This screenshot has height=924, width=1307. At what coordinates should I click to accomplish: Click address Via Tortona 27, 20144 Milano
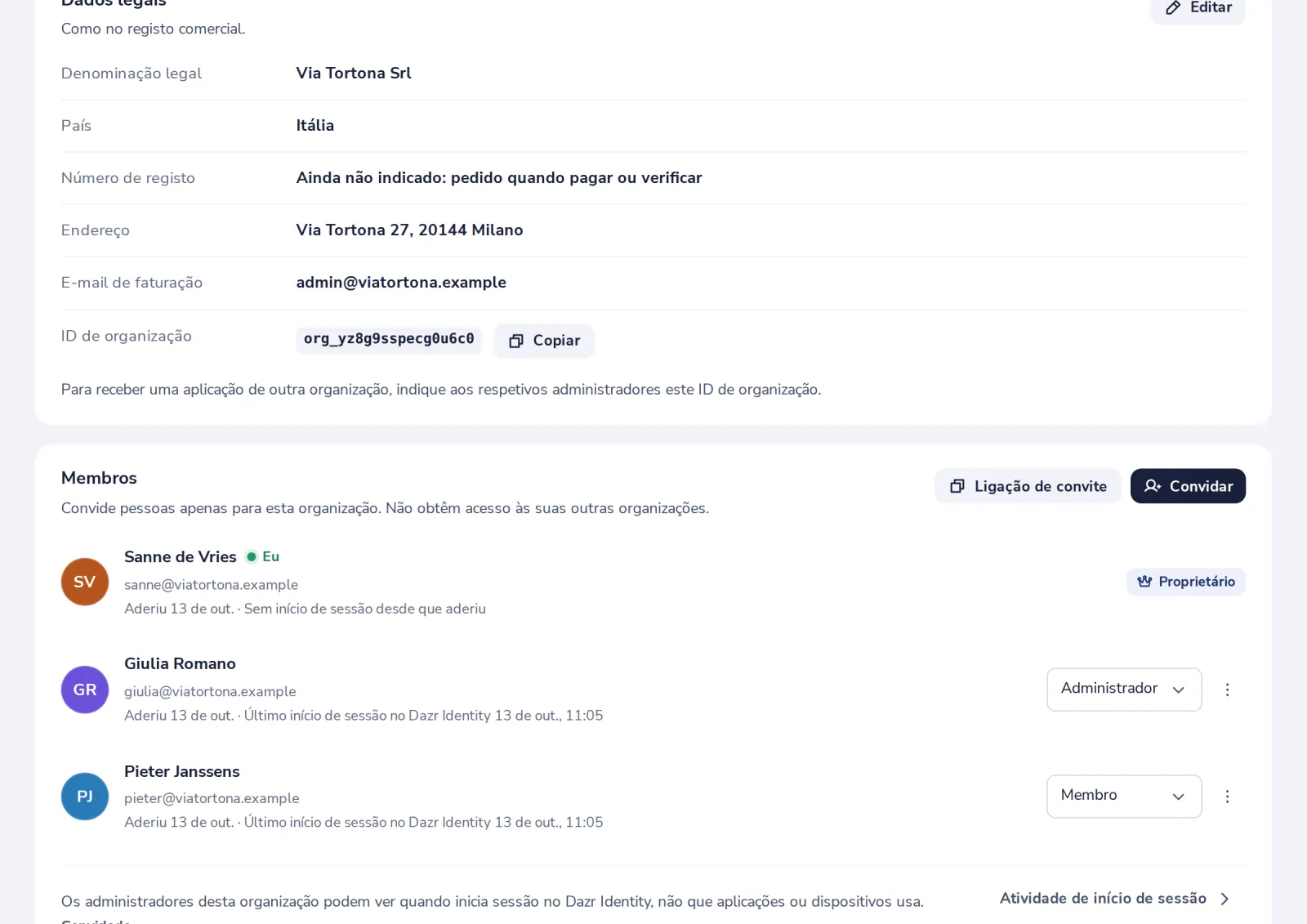pyautogui.click(x=410, y=230)
